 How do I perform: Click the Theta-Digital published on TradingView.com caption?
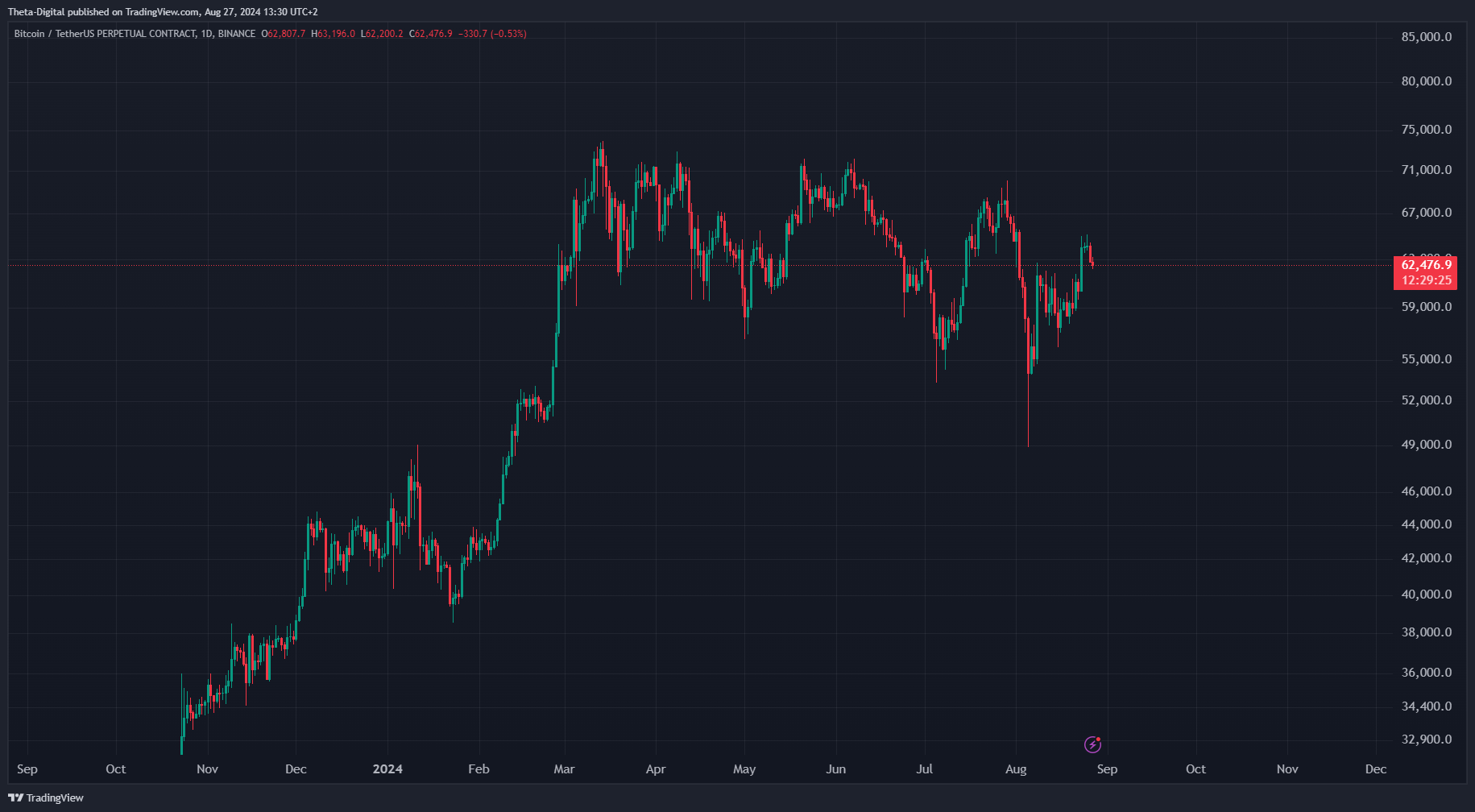[163, 12]
